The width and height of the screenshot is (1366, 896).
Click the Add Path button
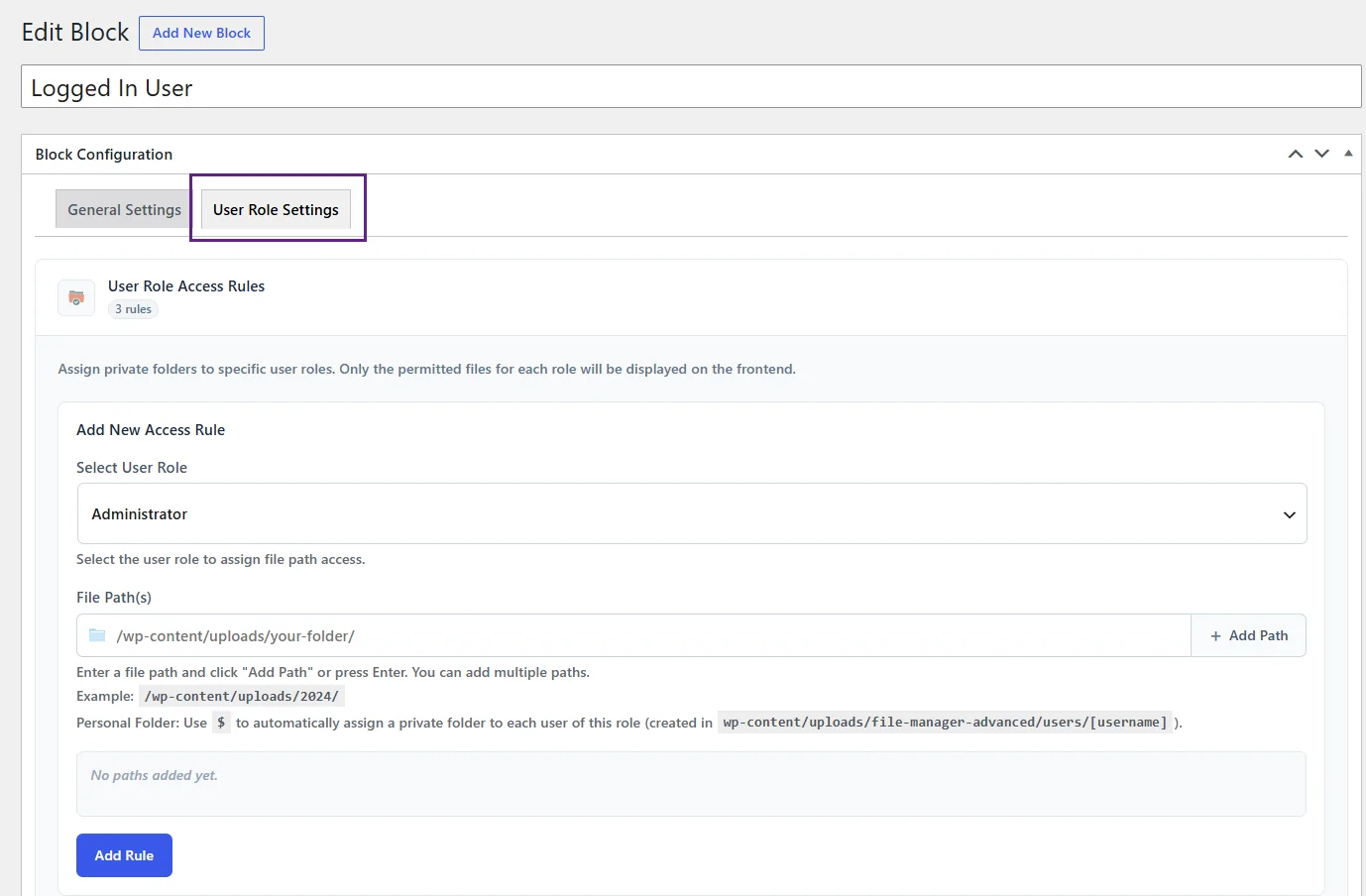pyautogui.click(x=1248, y=635)
